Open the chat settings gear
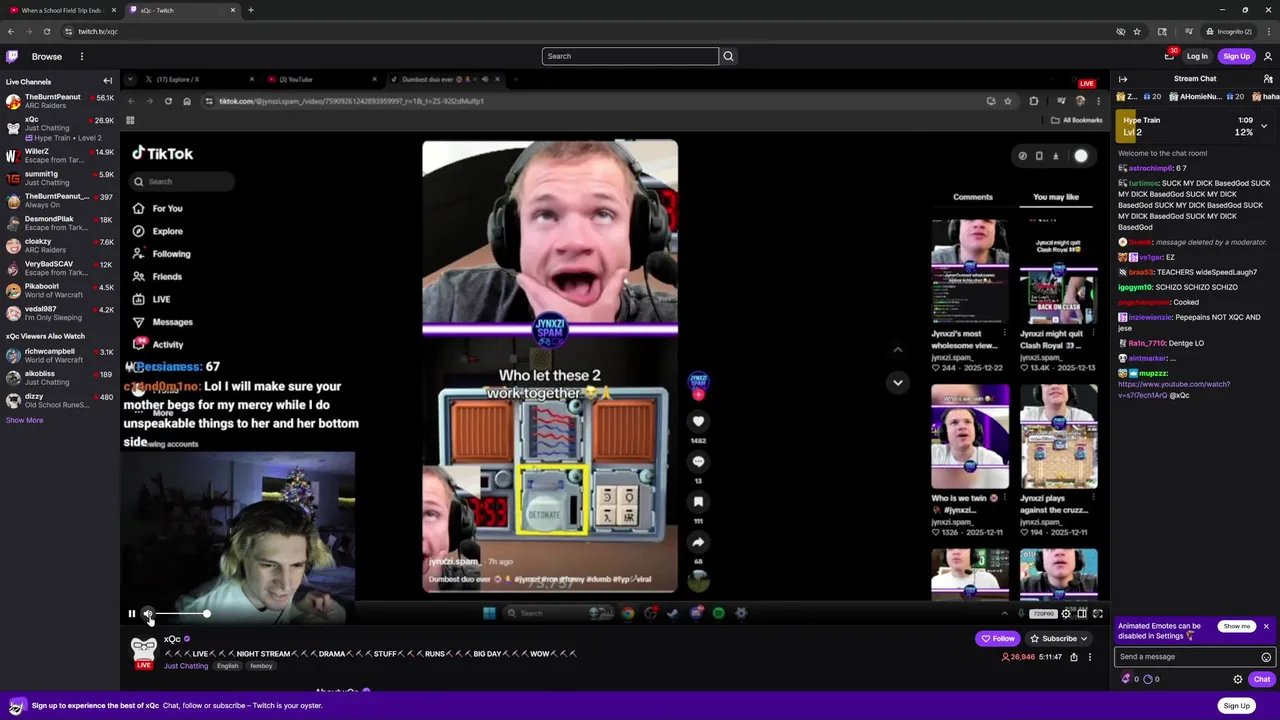 coord(1238,679)
